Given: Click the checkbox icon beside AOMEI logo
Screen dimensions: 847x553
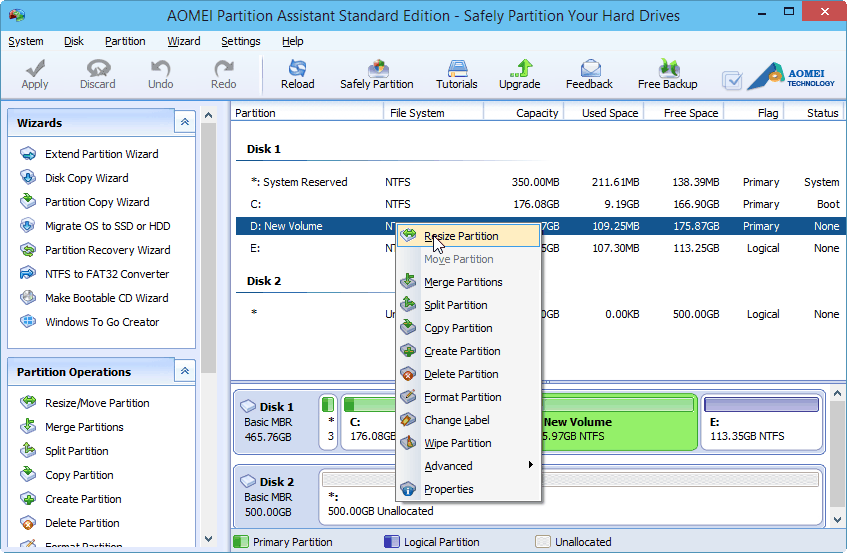Looking at the screenshot, I should [732, 81].
